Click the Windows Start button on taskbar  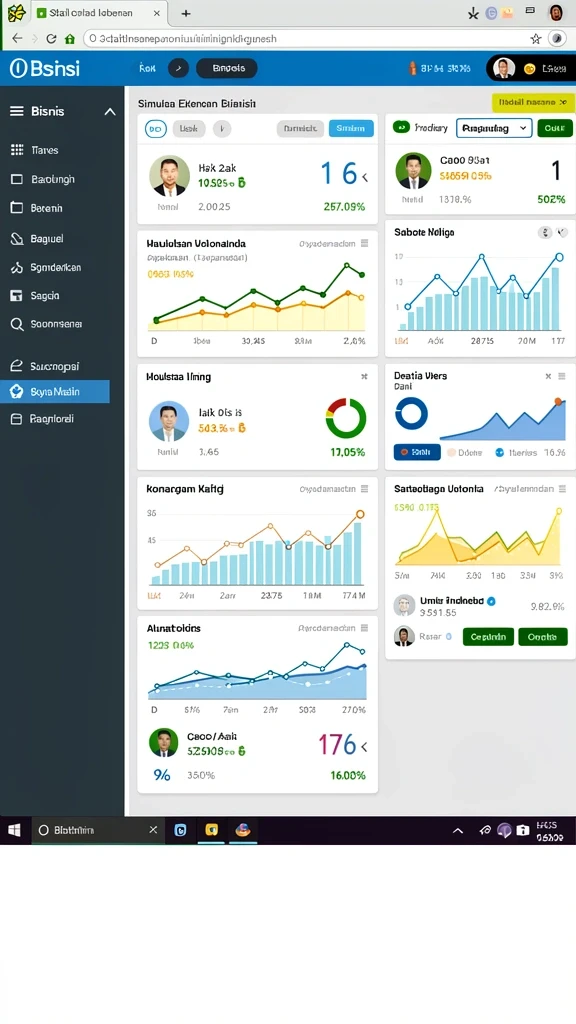[14, 830]
